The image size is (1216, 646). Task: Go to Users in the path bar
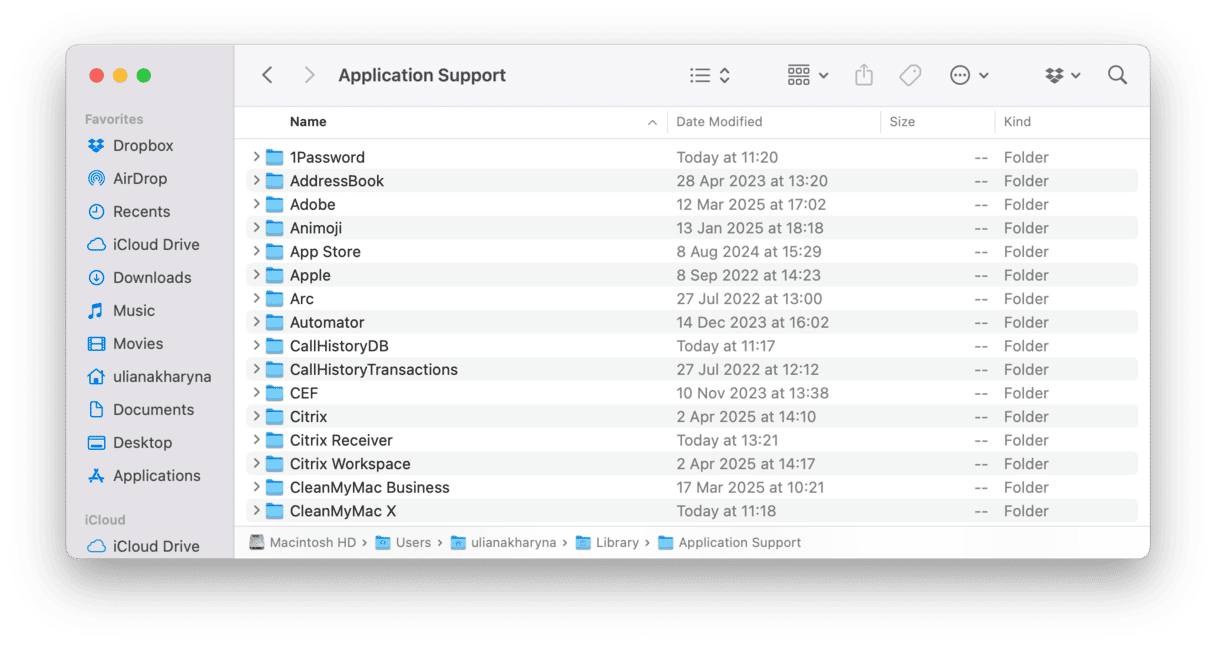coord(403,543)
